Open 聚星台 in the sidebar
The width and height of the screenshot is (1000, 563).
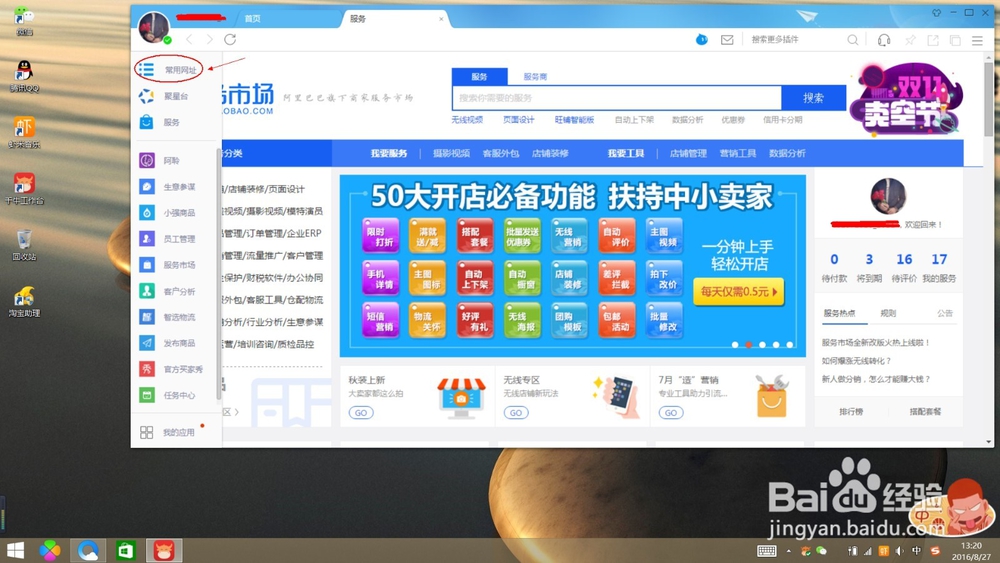coord(164,96)
